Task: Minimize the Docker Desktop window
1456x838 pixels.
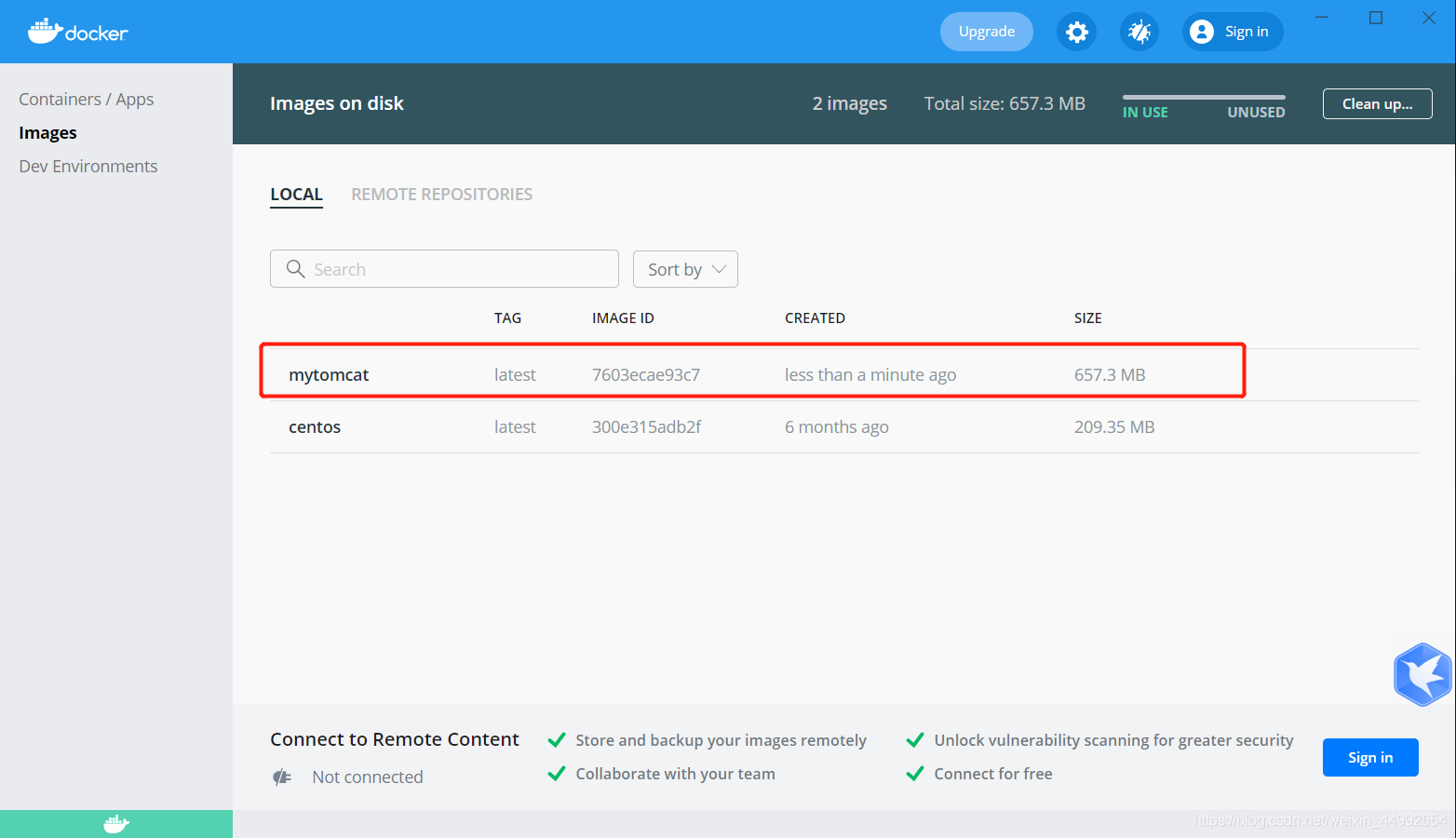Action: click(x=1322, y=18)
